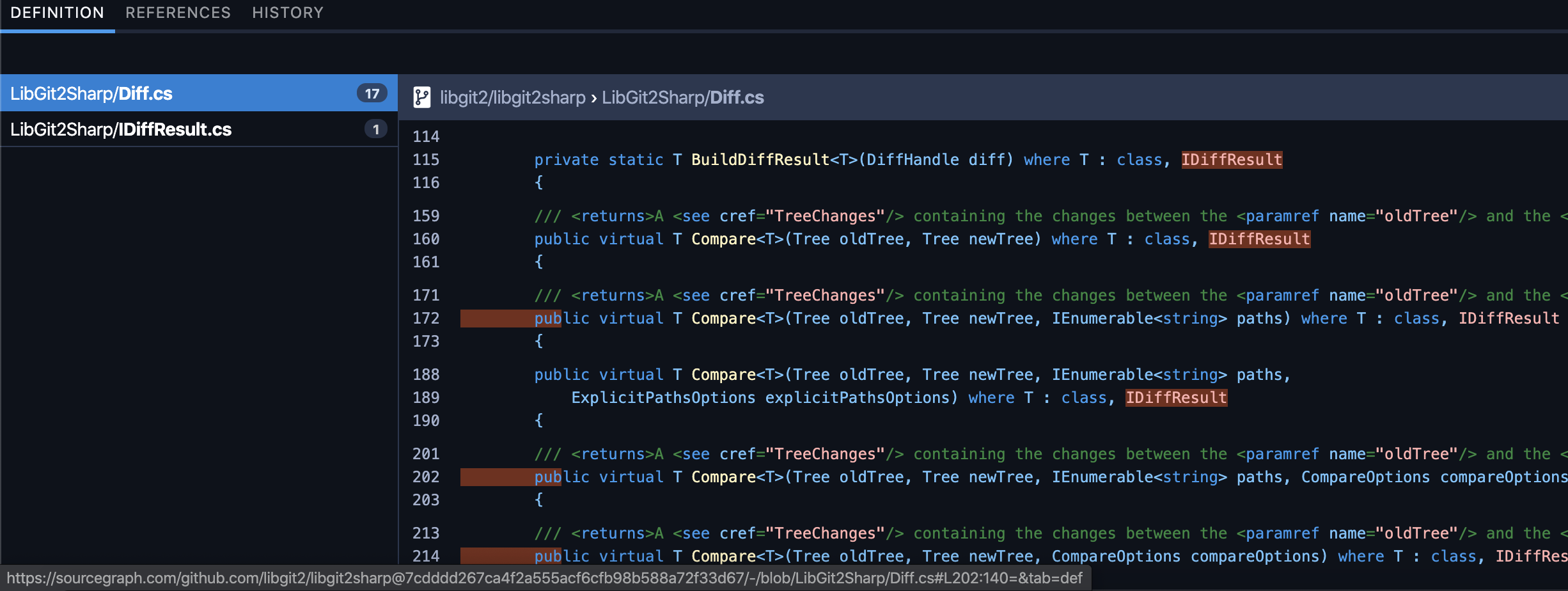This screenshot has height=591, width=1568.
Task: Click line number 189
Action: 426,397
